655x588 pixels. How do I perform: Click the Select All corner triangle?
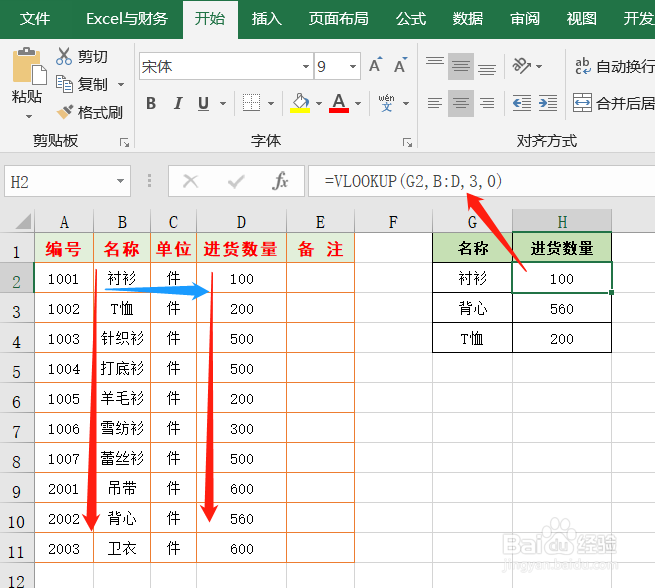point(23,221)
